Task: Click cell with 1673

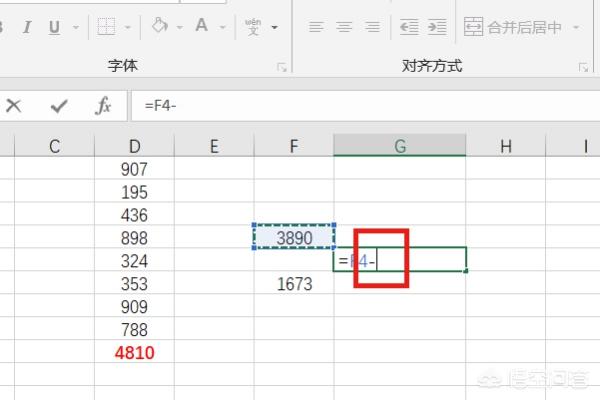Action: [294, 284]
